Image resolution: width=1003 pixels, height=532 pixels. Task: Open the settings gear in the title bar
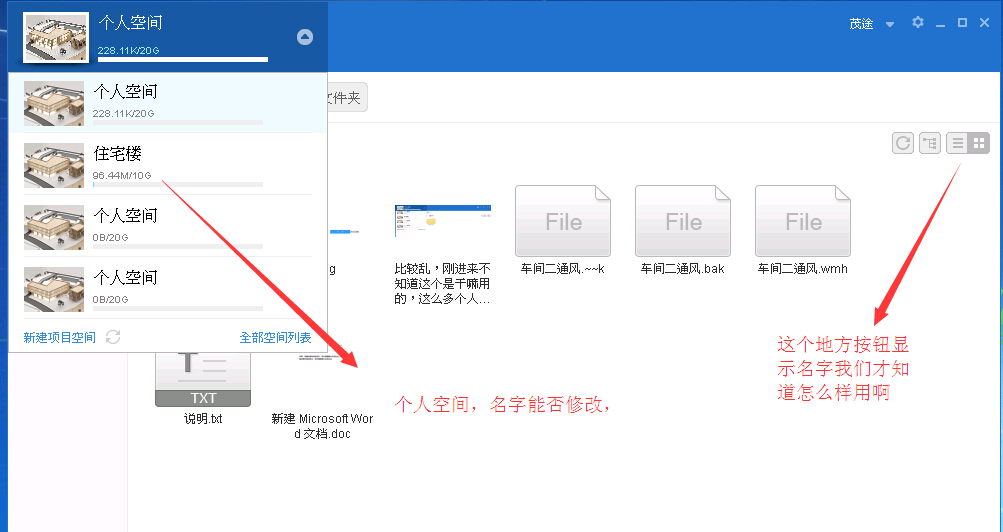[917, 23]
